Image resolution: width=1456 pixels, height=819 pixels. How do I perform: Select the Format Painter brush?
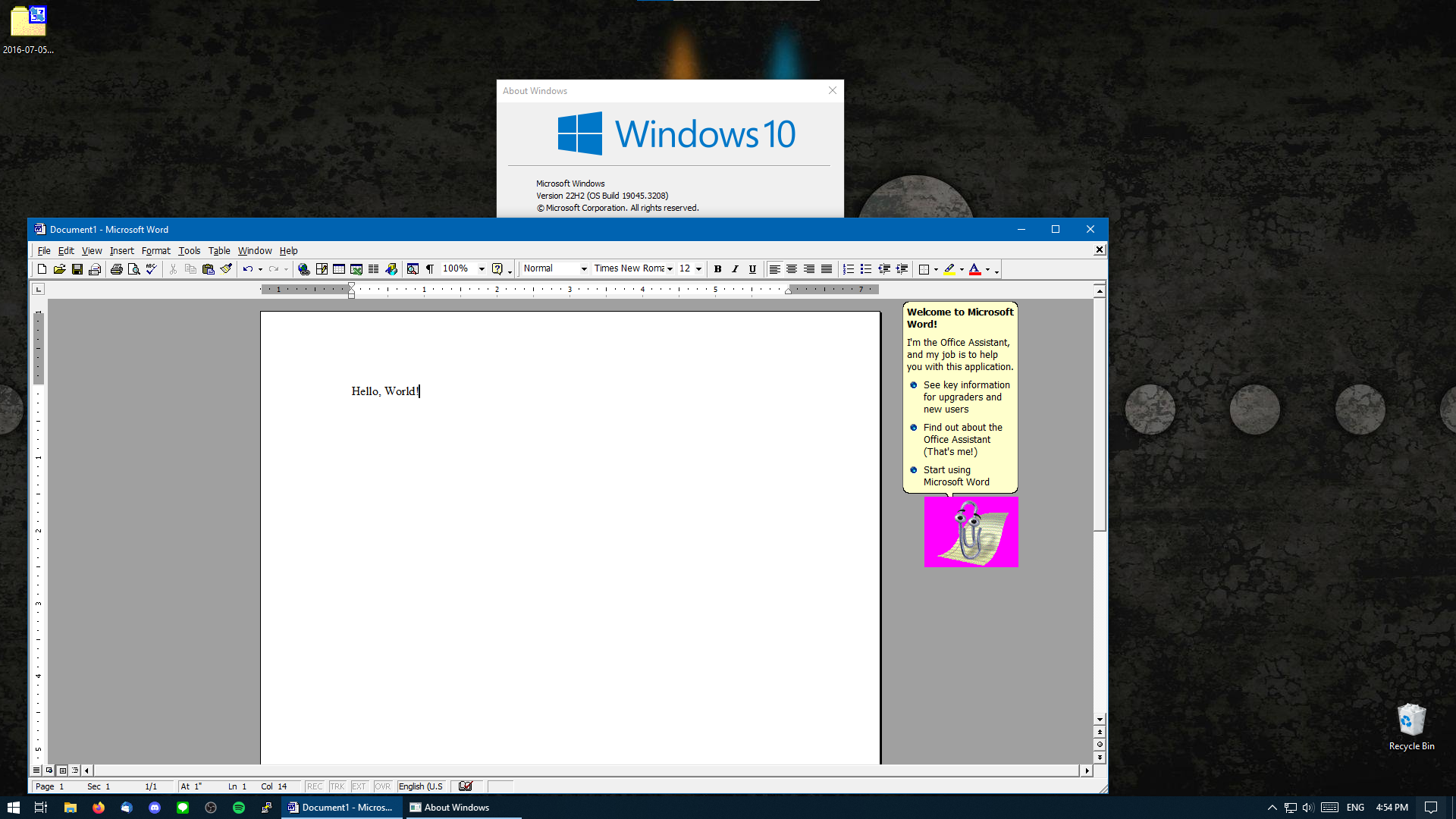(x=225, y=269)
